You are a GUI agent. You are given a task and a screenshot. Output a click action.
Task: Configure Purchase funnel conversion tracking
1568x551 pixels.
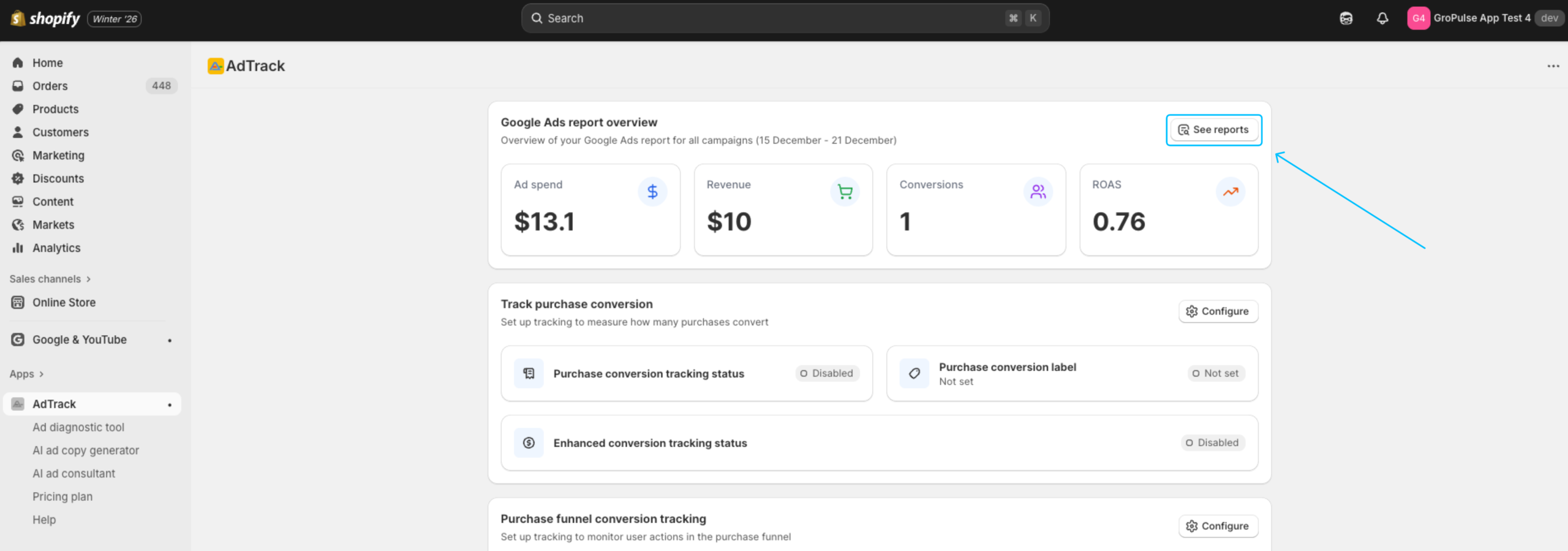(1218, 526)
